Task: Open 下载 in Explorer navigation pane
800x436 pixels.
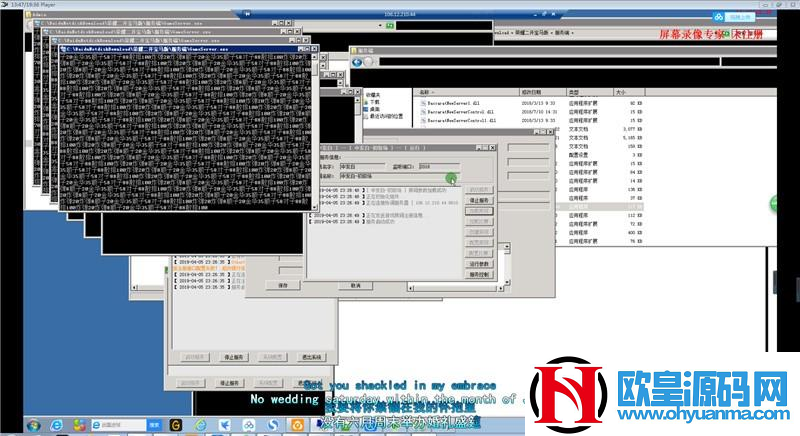Action: 372,102
